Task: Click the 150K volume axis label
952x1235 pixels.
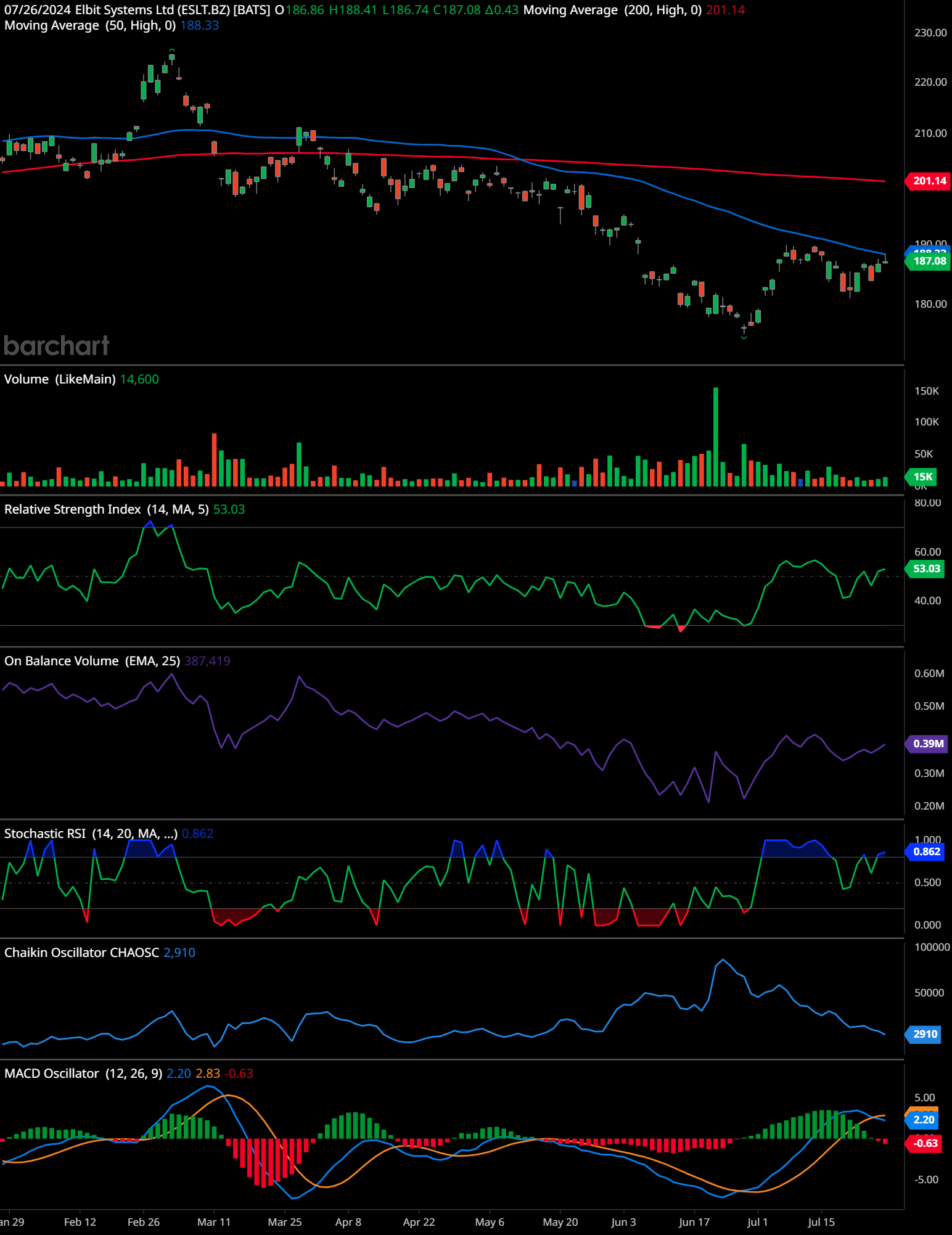Action: [927, 392]
